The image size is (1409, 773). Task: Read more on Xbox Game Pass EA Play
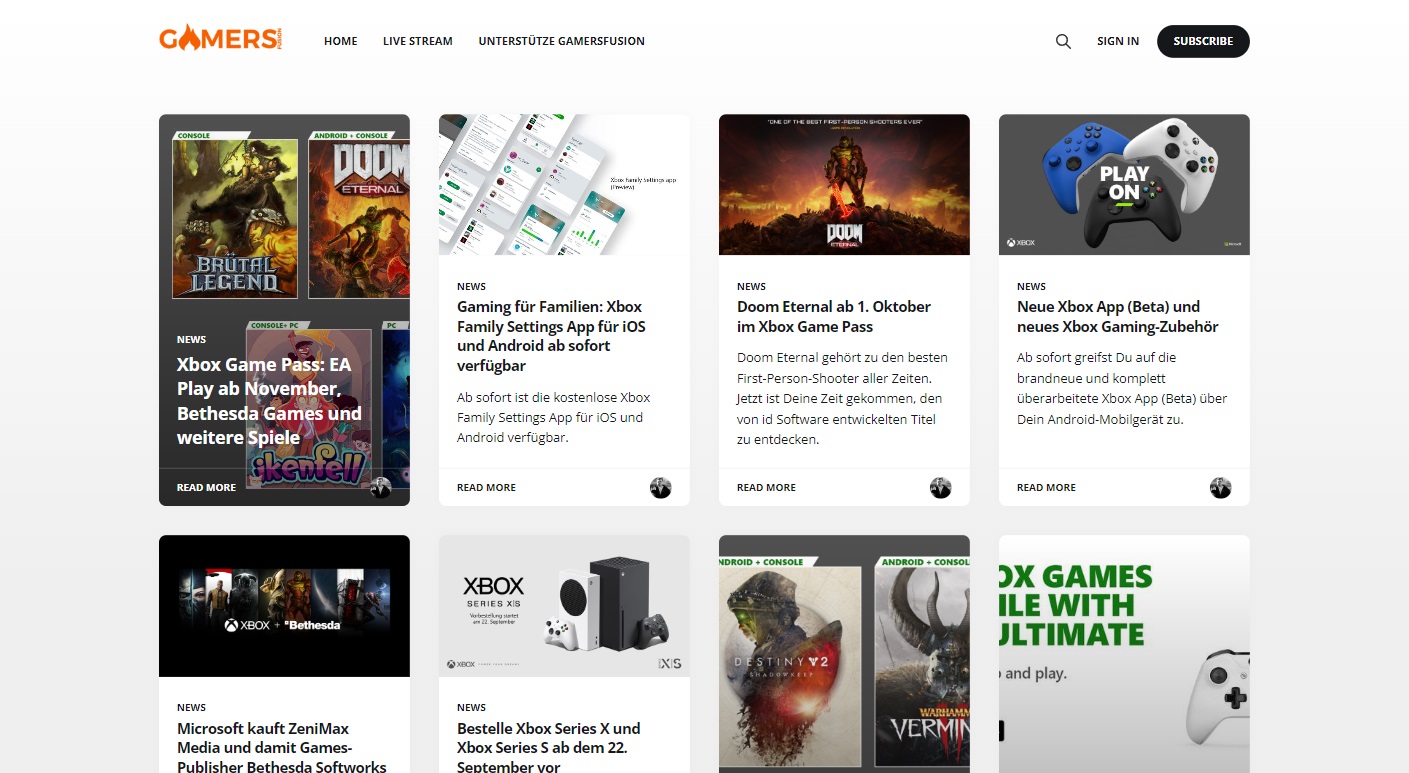point(206,488)
